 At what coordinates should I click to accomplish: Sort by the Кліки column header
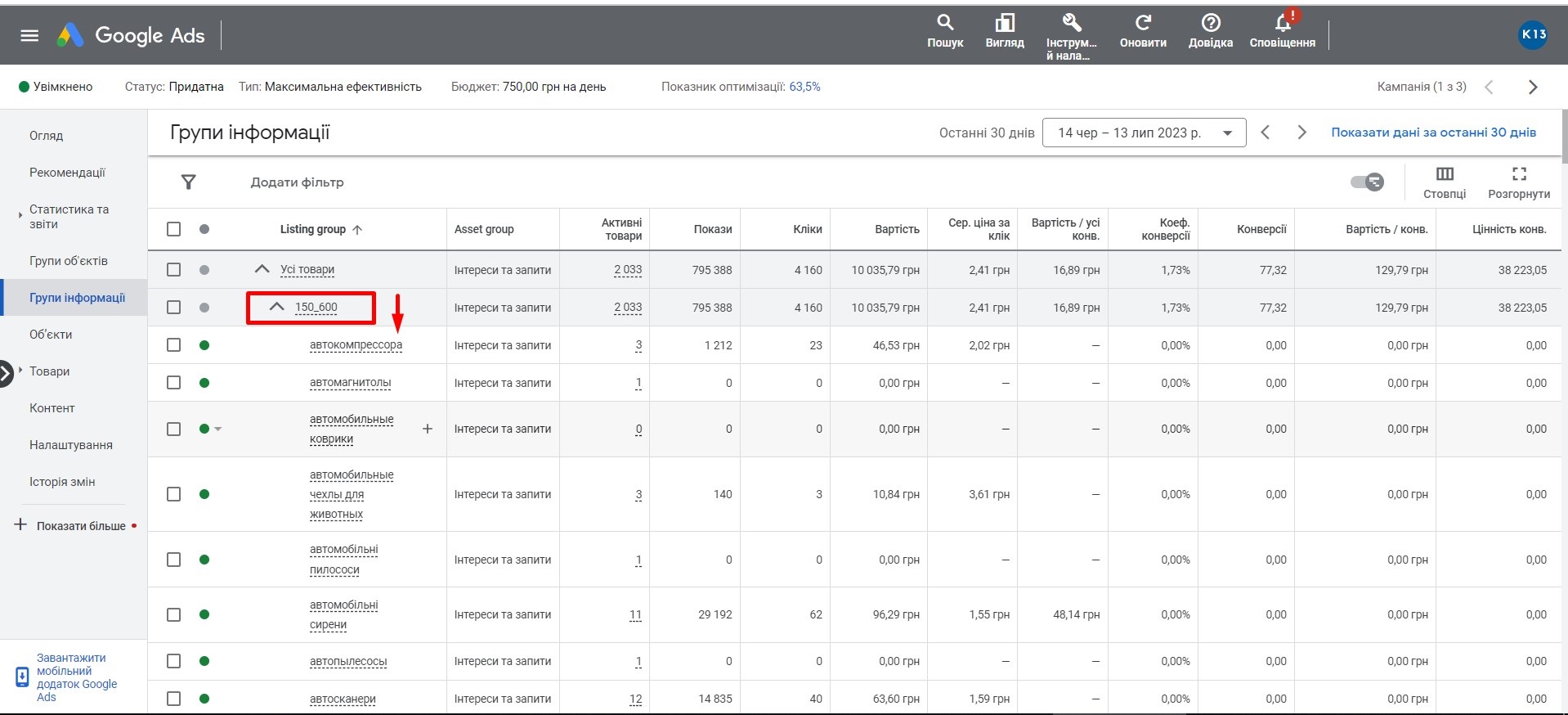pos(808,230)
